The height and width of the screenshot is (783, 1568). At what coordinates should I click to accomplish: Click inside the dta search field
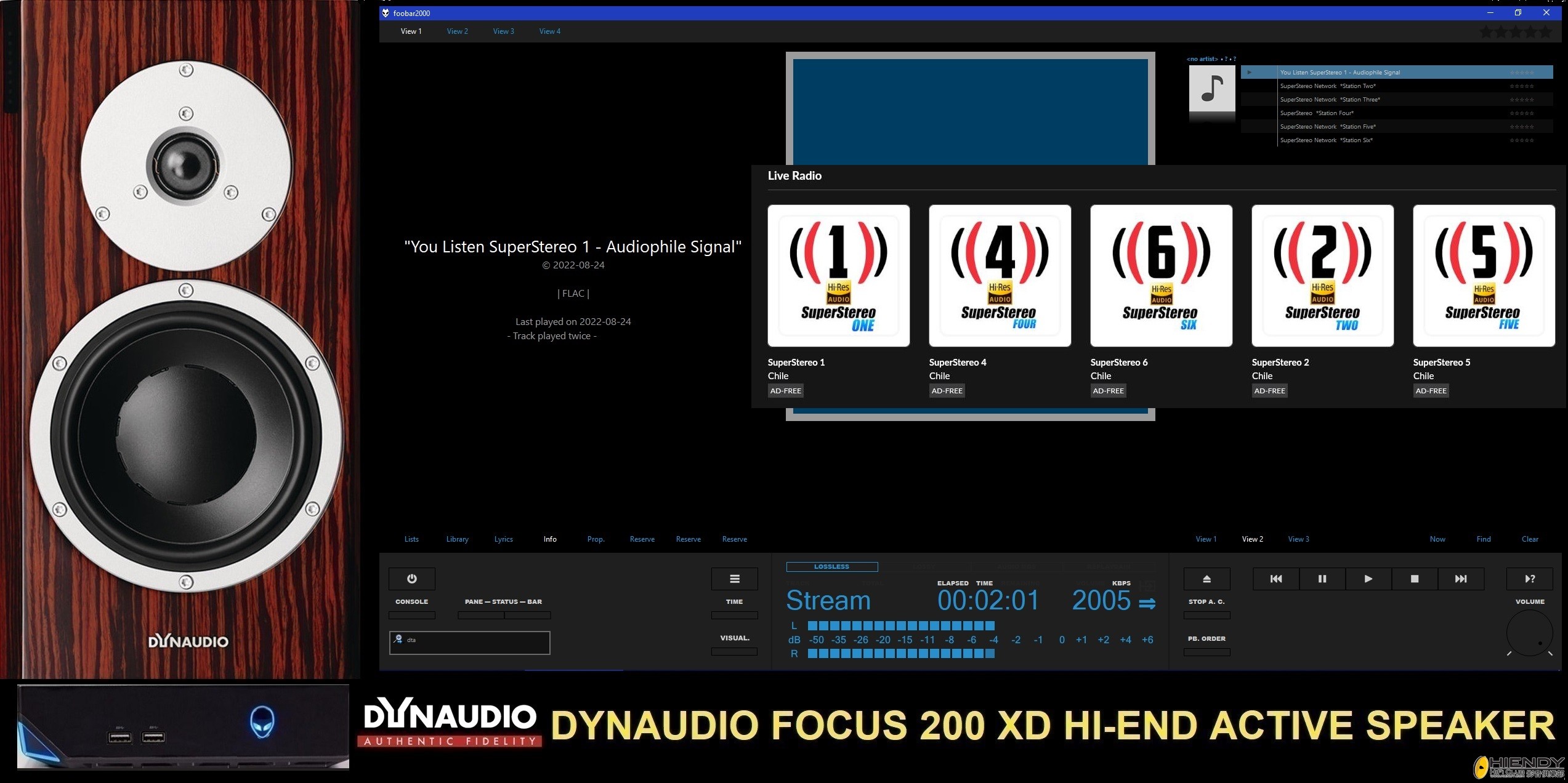469,642
